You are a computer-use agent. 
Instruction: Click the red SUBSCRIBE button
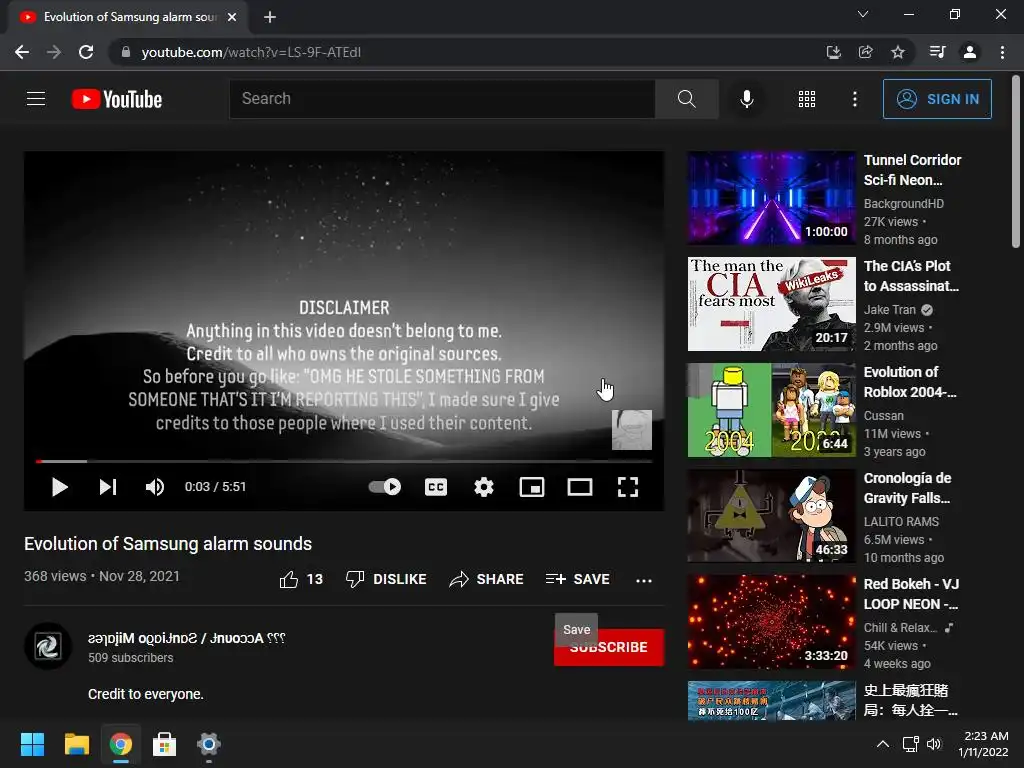[x=609, y=647]
